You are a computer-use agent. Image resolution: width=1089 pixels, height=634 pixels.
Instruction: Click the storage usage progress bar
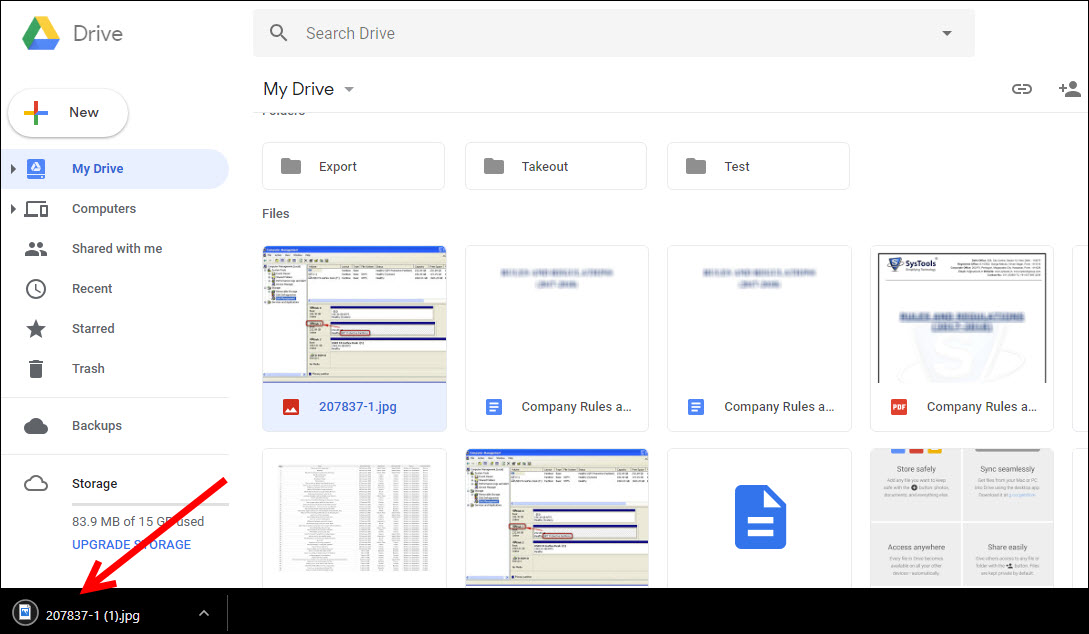click(x=150, y=504)
